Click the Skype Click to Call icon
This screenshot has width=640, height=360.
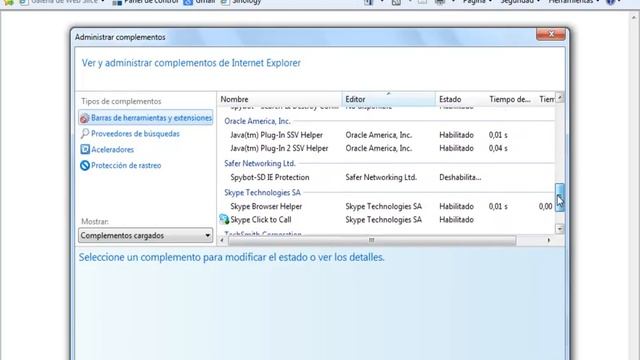tap(224, 219)
